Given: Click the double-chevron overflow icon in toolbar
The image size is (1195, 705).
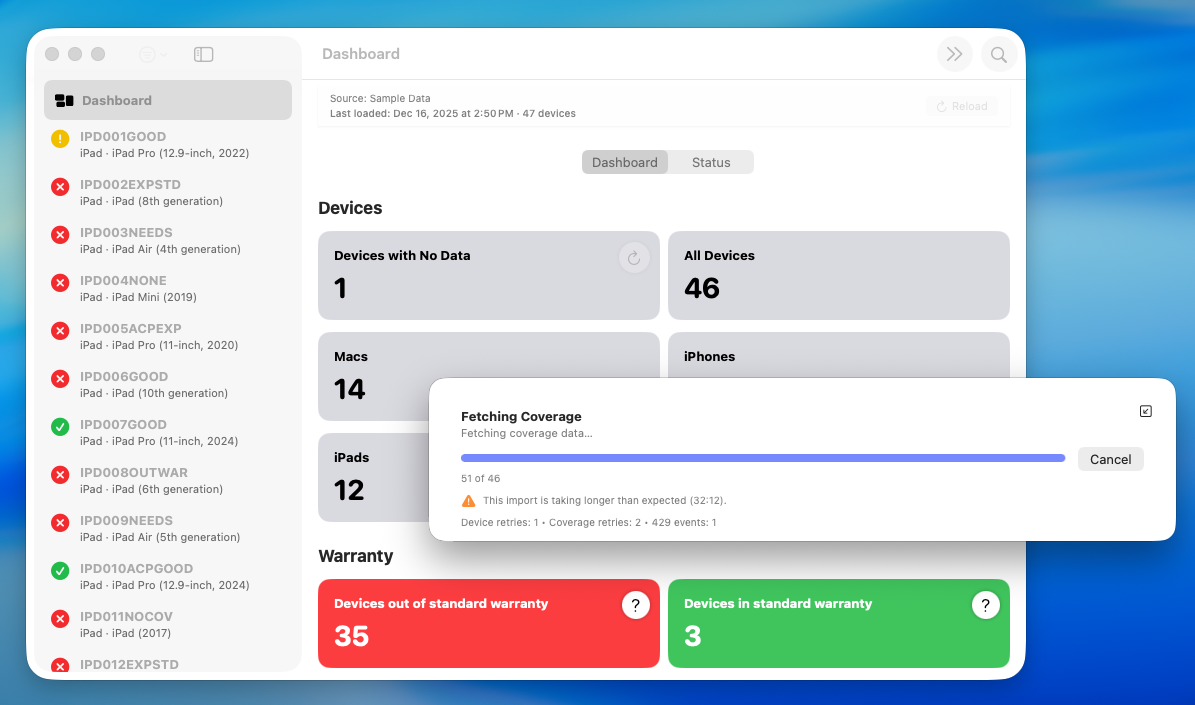Looking at the screenshot, I should point(954,54).
